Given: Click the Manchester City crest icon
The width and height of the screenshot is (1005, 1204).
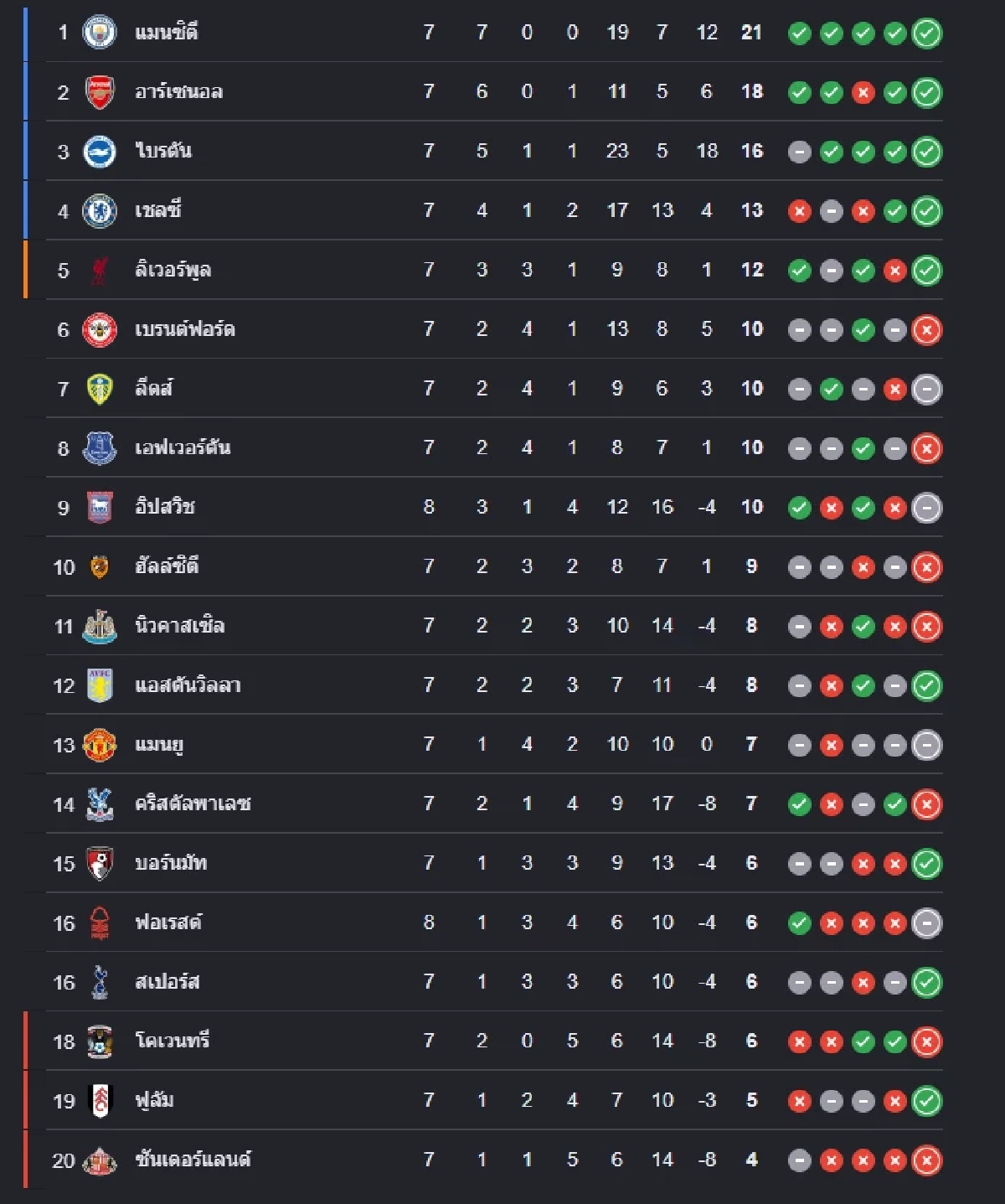Looking at the screenshot, I should 100,33.
